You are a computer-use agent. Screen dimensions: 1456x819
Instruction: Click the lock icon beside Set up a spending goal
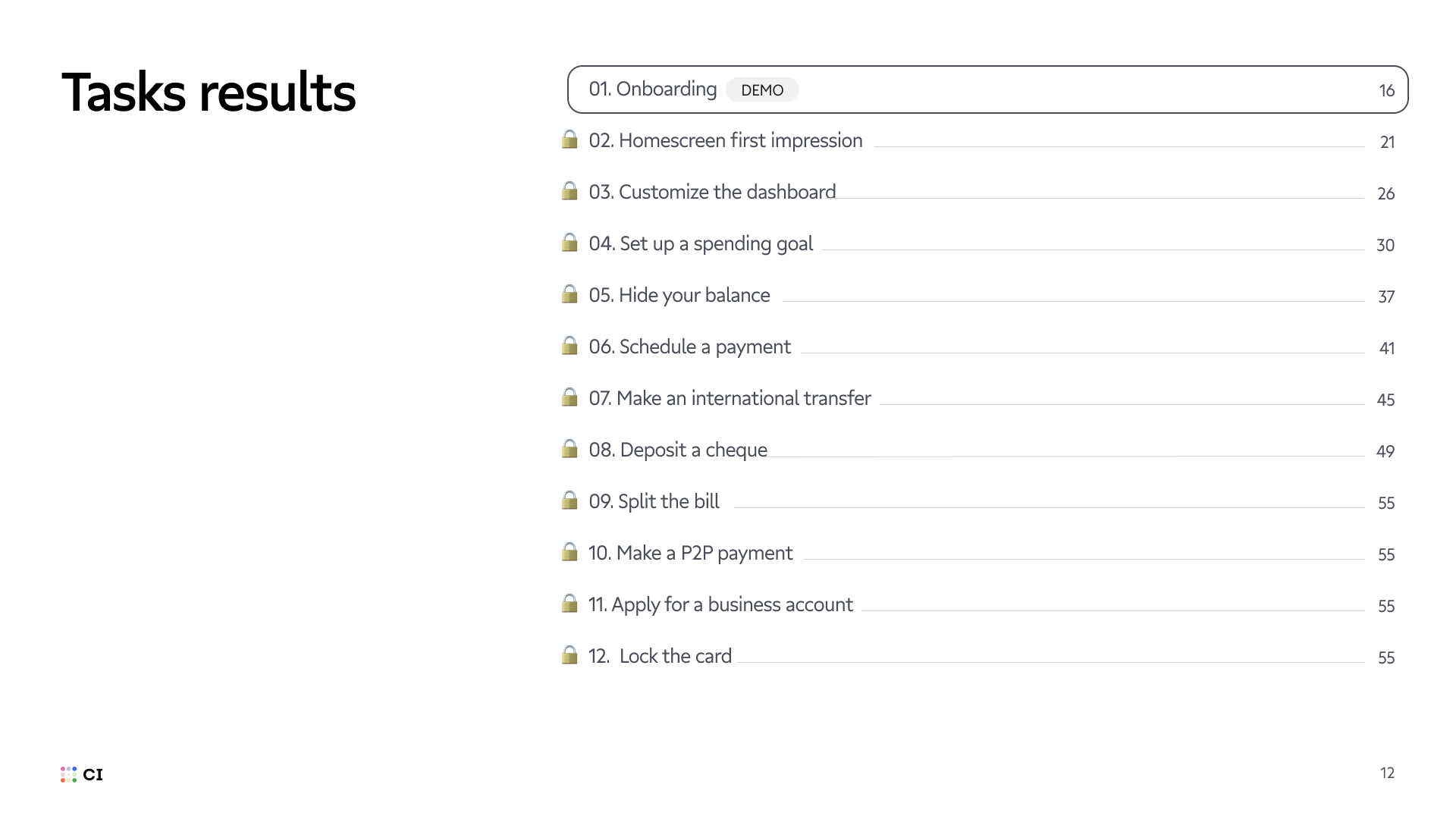pos(570,243)
